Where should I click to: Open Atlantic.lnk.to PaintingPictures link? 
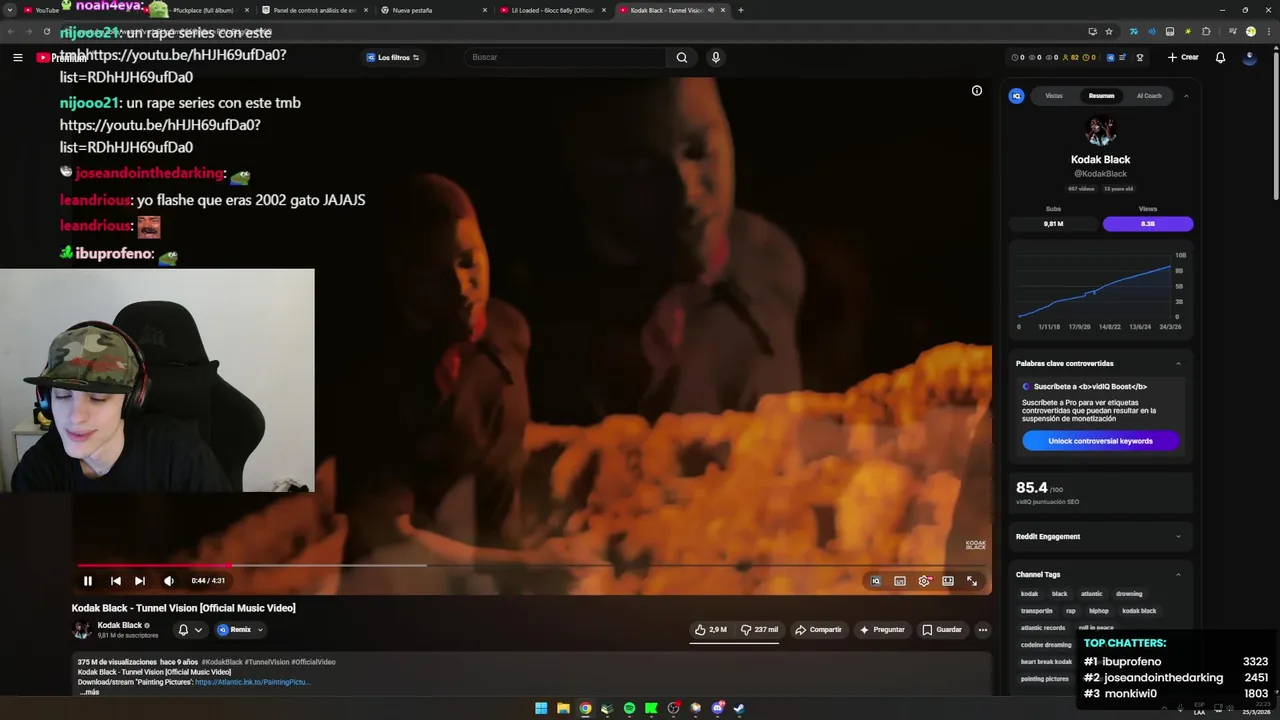pyautogui.click(x=252, y=682)
